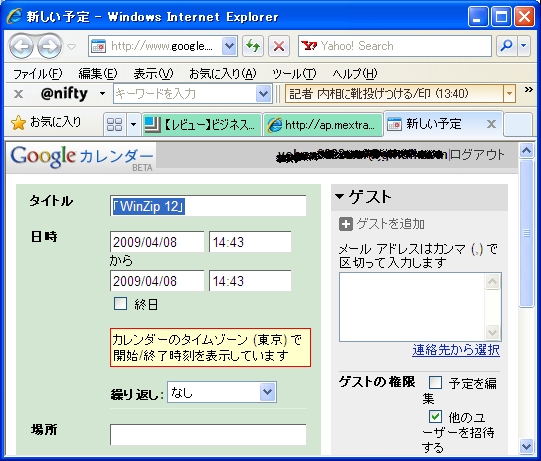Click the guest email addresses text area
Viewport: 541px width, 461px height.
412,307
